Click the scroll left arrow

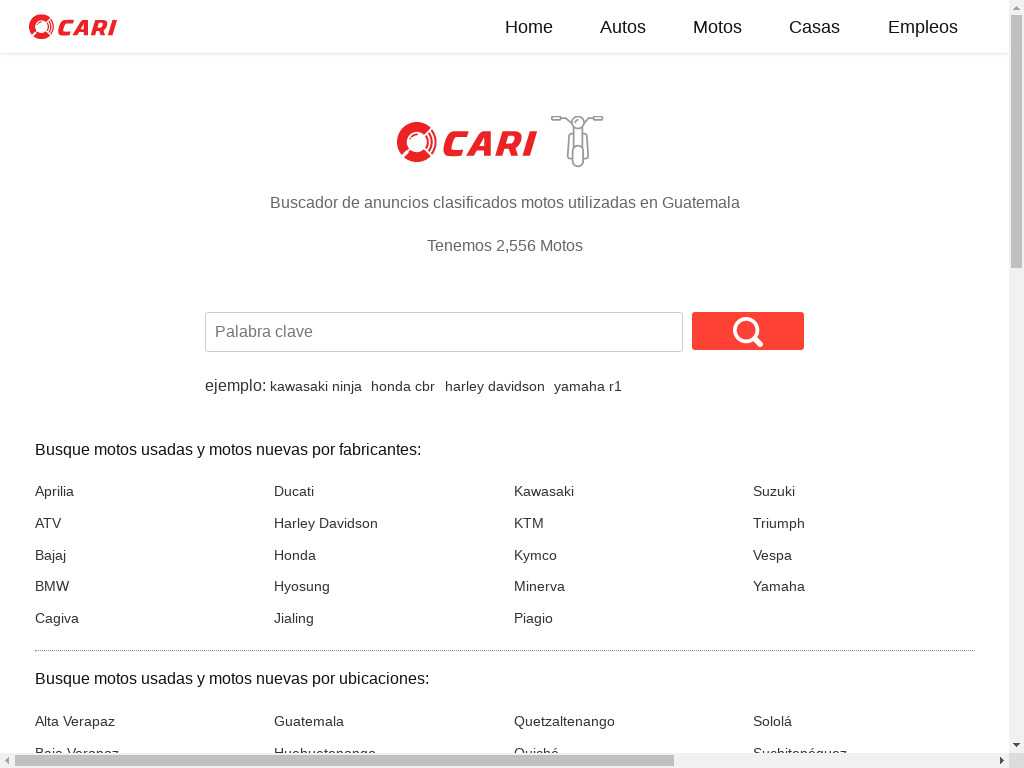7,761
